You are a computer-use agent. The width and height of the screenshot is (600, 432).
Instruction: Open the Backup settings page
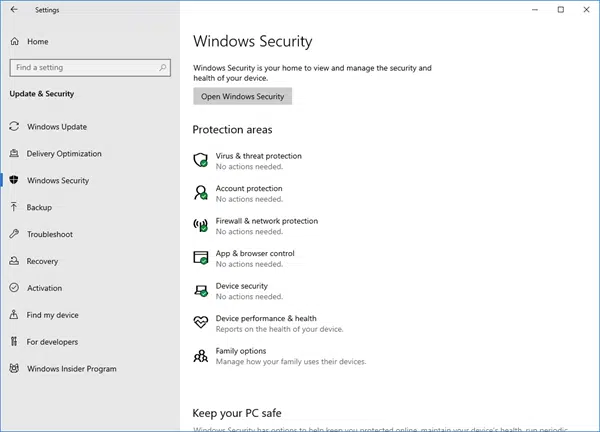39,208
